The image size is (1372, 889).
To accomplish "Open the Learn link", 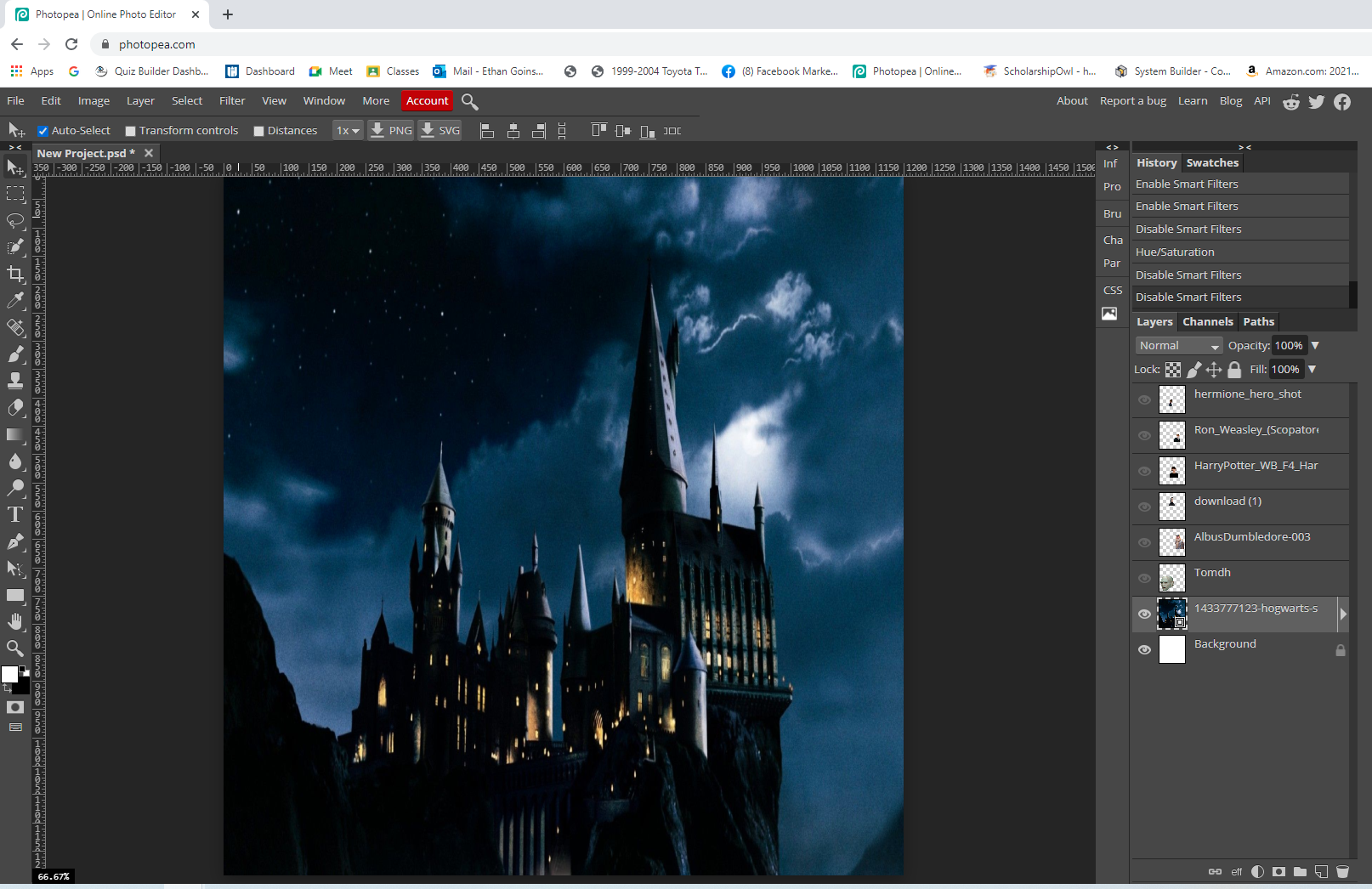I will [1192, 100].
